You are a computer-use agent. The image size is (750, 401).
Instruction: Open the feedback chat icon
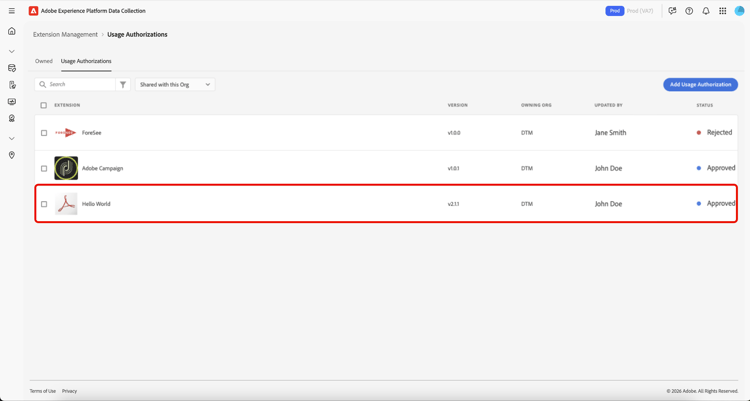pyautogui.click(x=673, y=11)
